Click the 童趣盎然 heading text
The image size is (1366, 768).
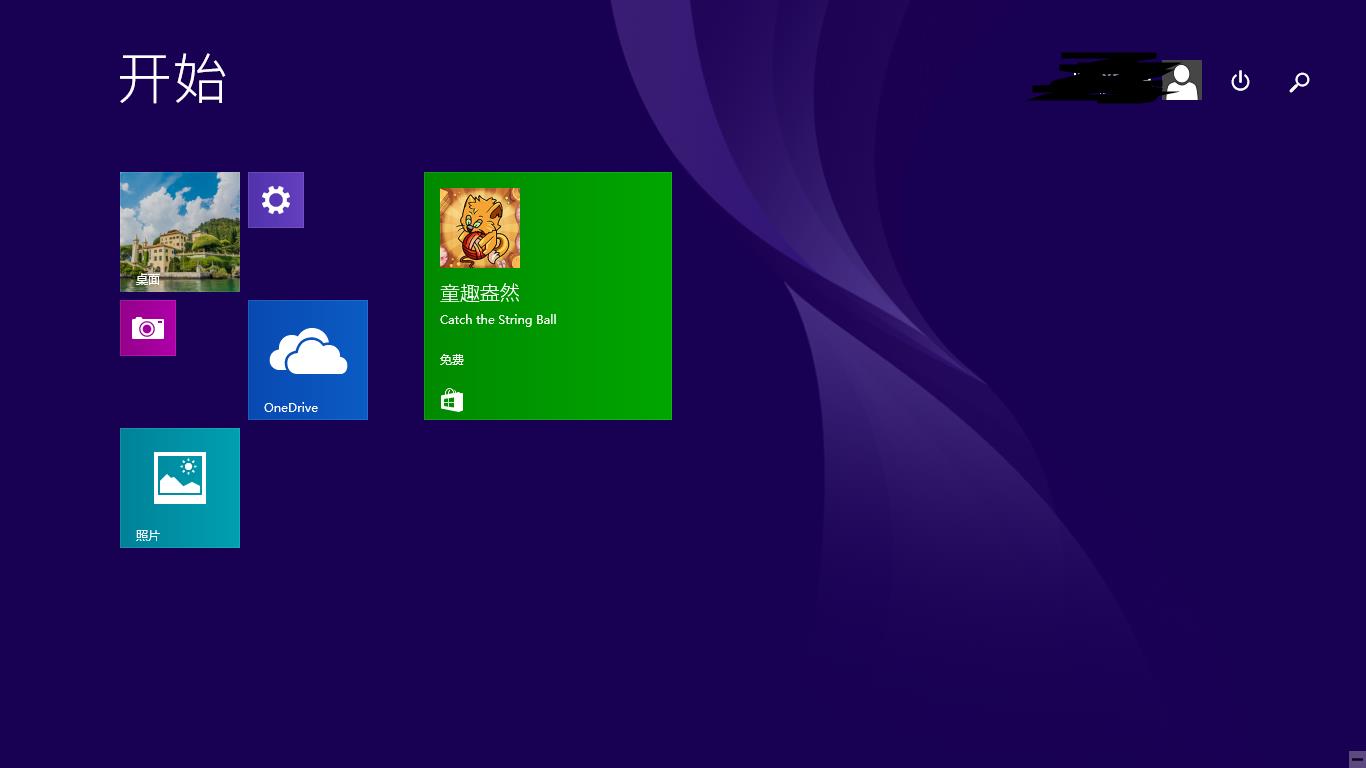coord(480,293)
